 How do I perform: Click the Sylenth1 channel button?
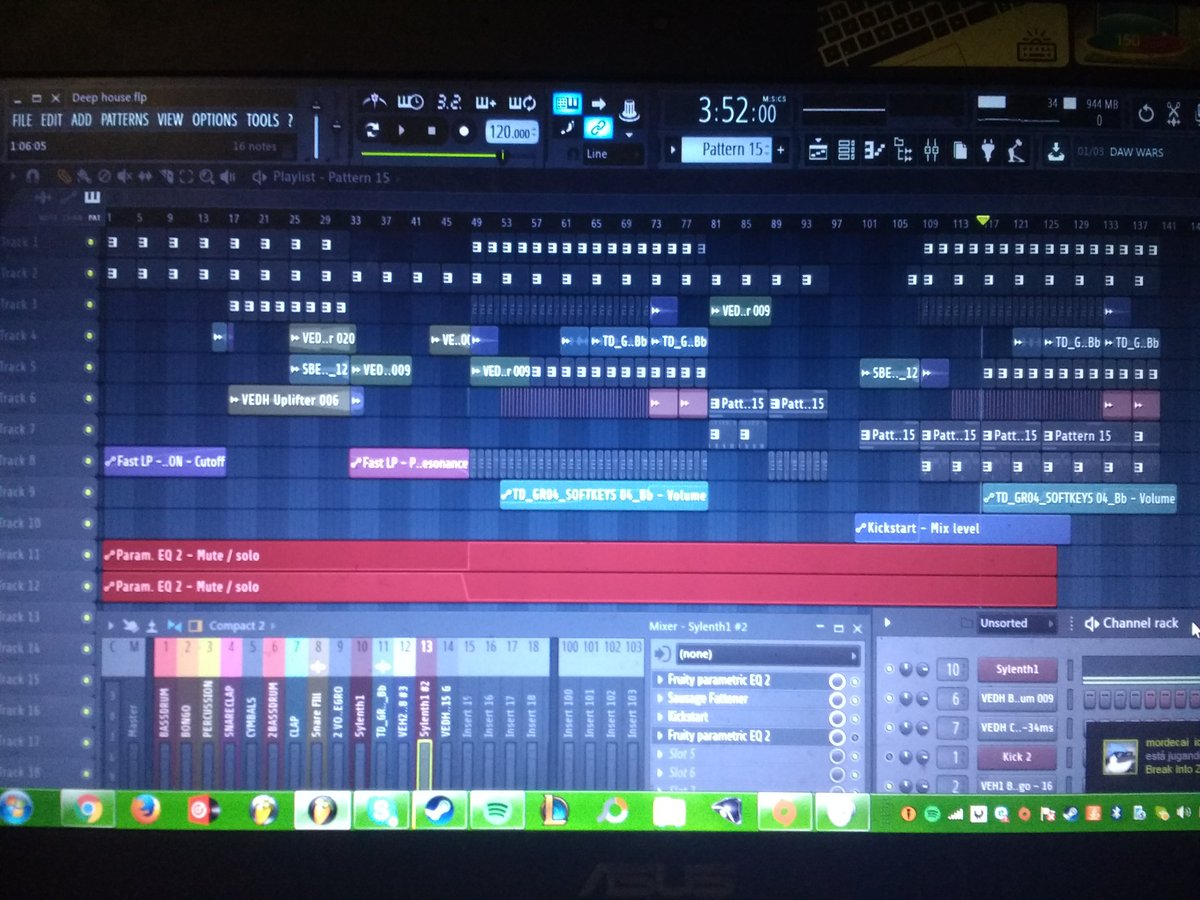point(1017,670)
